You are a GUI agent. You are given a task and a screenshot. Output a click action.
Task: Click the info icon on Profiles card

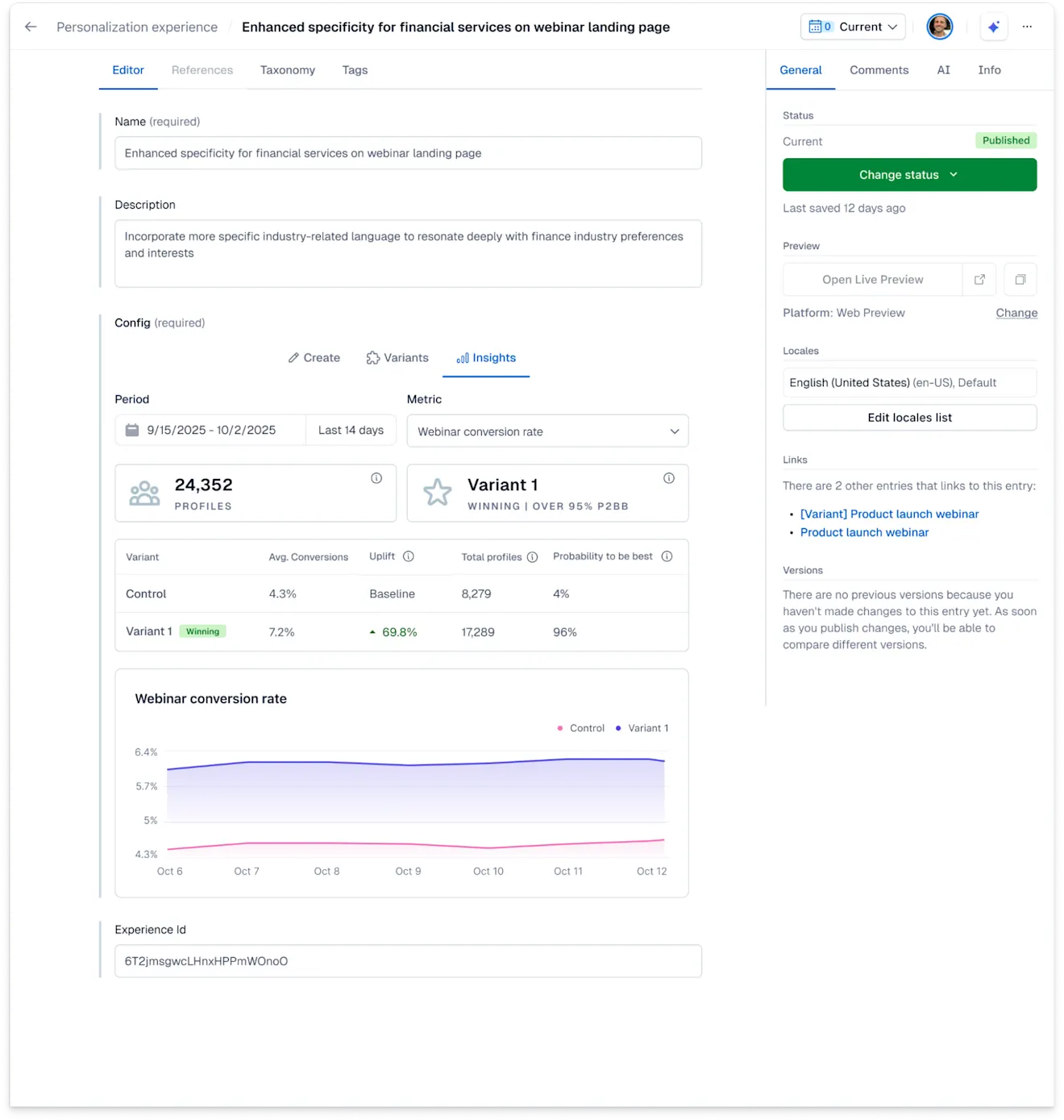pos(376,478)
